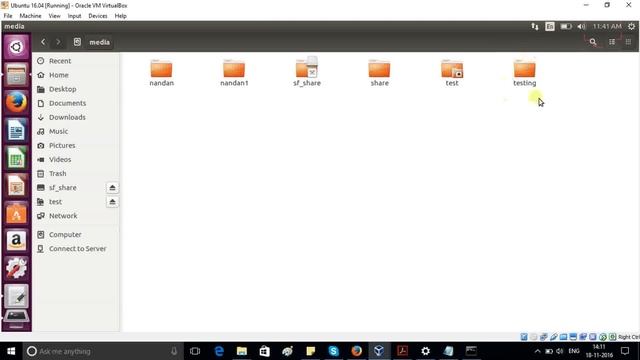This screenshot has height=360, width=640.
Task: Open Edge from Windows taskbar
Action: coord(219,351)
